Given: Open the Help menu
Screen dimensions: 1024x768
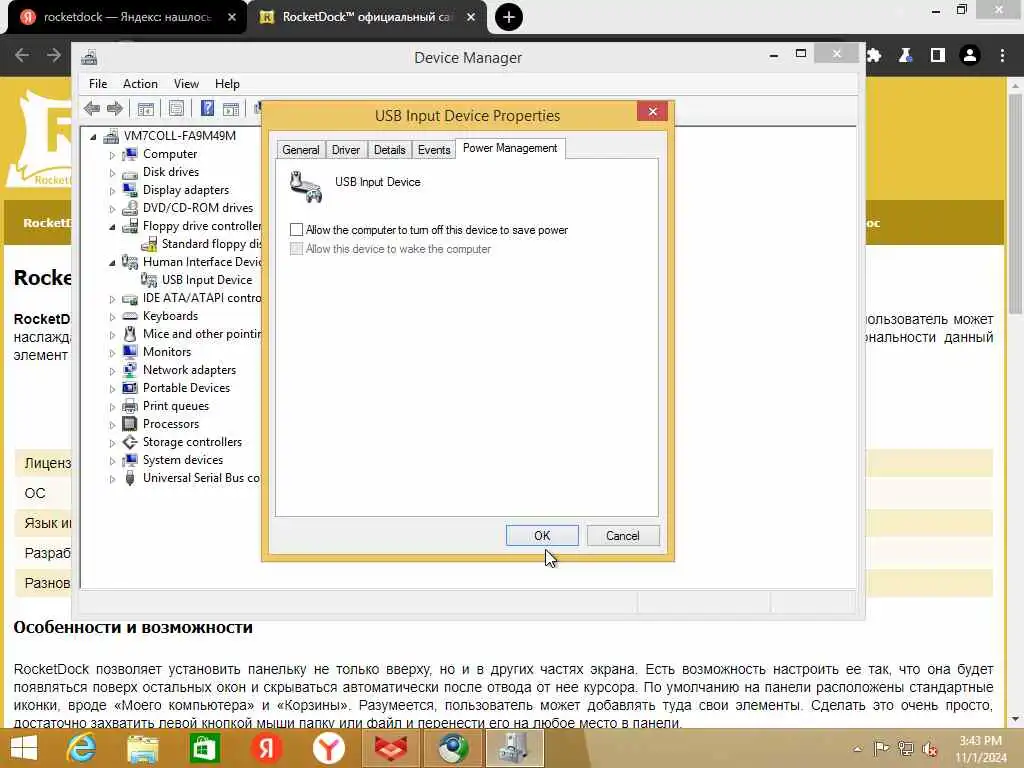Looking at the screenshot, I should (x=227, y=84).
